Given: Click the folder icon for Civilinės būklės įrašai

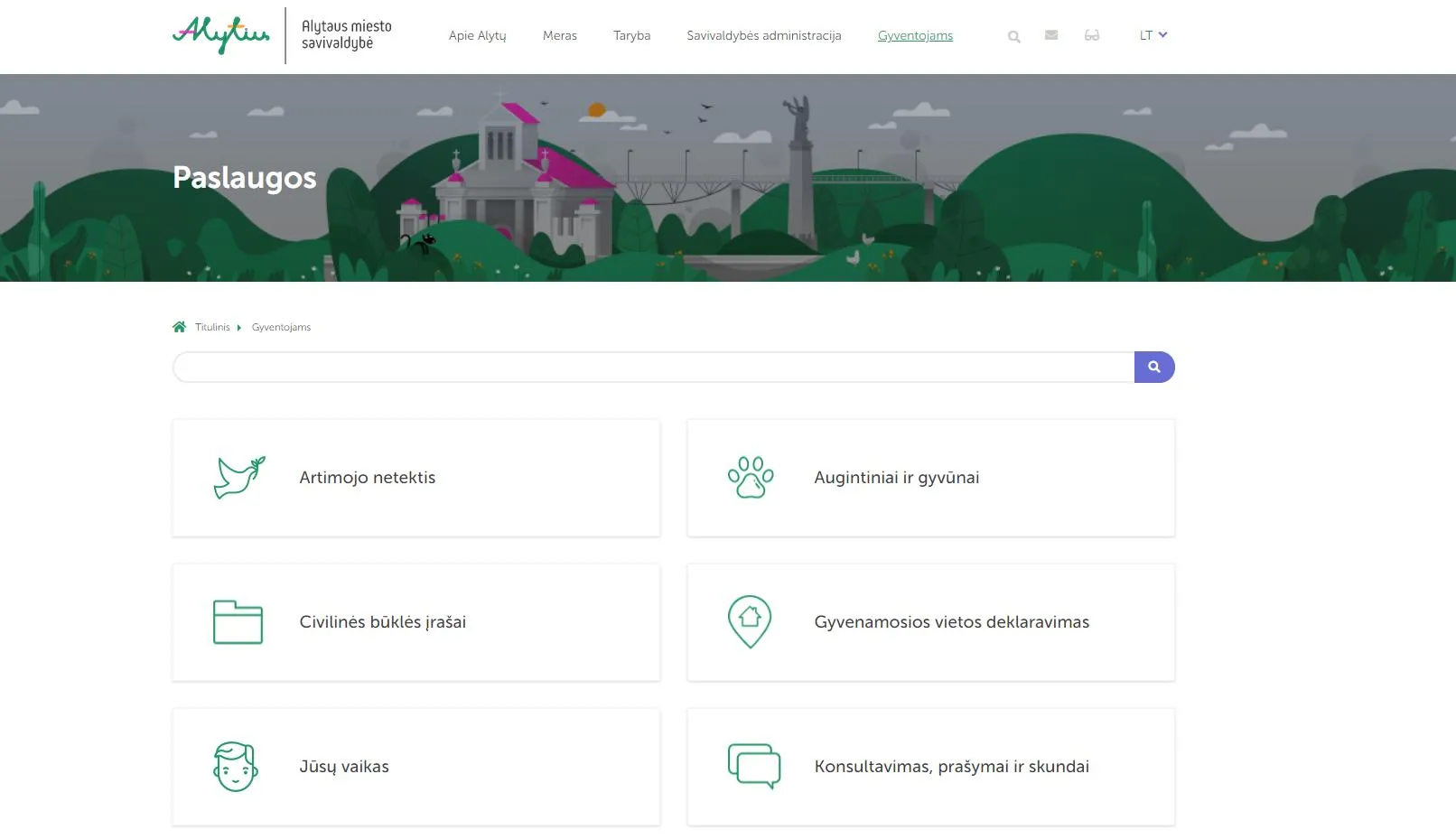Looking at the screenshot, I should tap(238, 622).
